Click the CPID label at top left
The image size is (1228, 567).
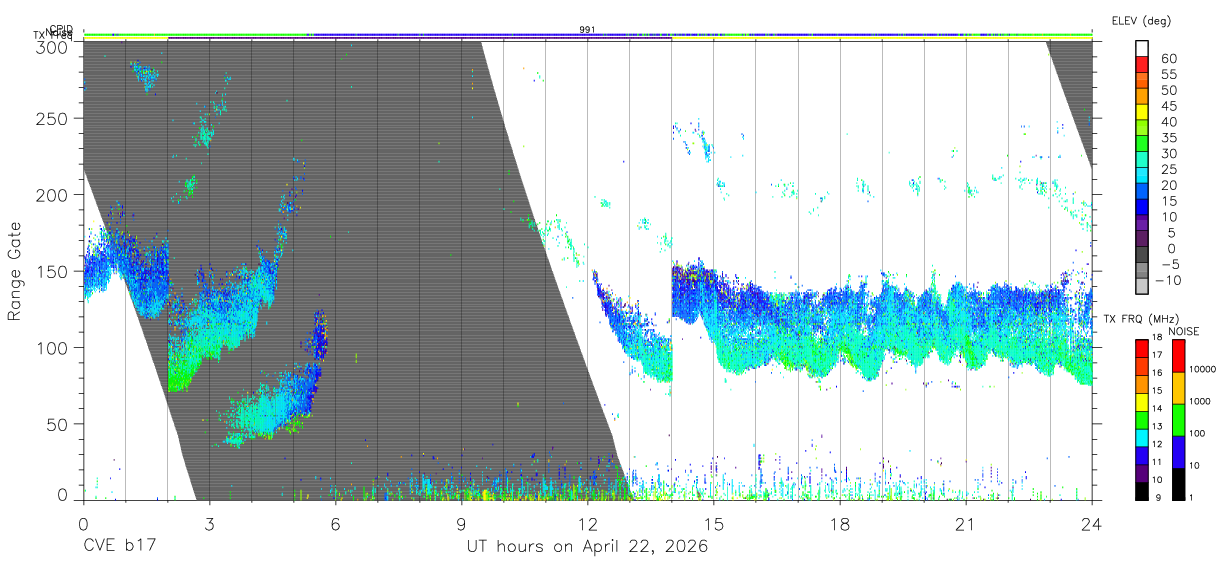(x=62, y=28)
